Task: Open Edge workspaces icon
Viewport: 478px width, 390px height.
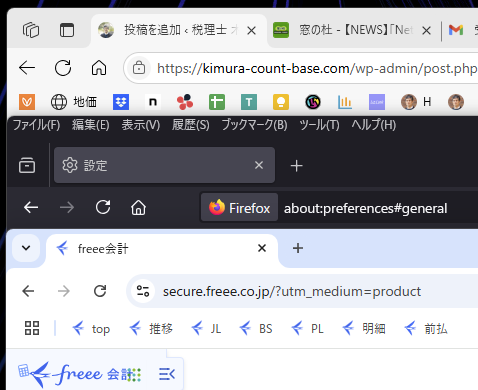Action: pos(31,30)
